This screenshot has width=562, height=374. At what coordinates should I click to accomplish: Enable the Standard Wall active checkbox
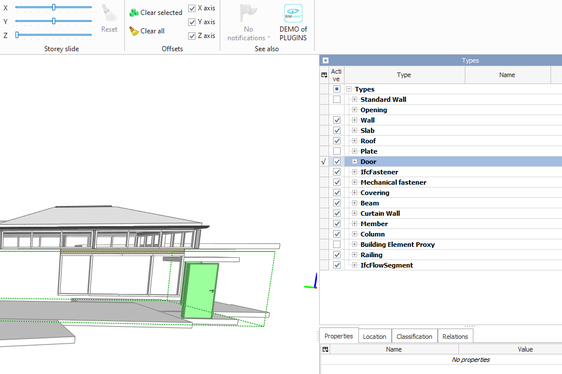(337, 99)
